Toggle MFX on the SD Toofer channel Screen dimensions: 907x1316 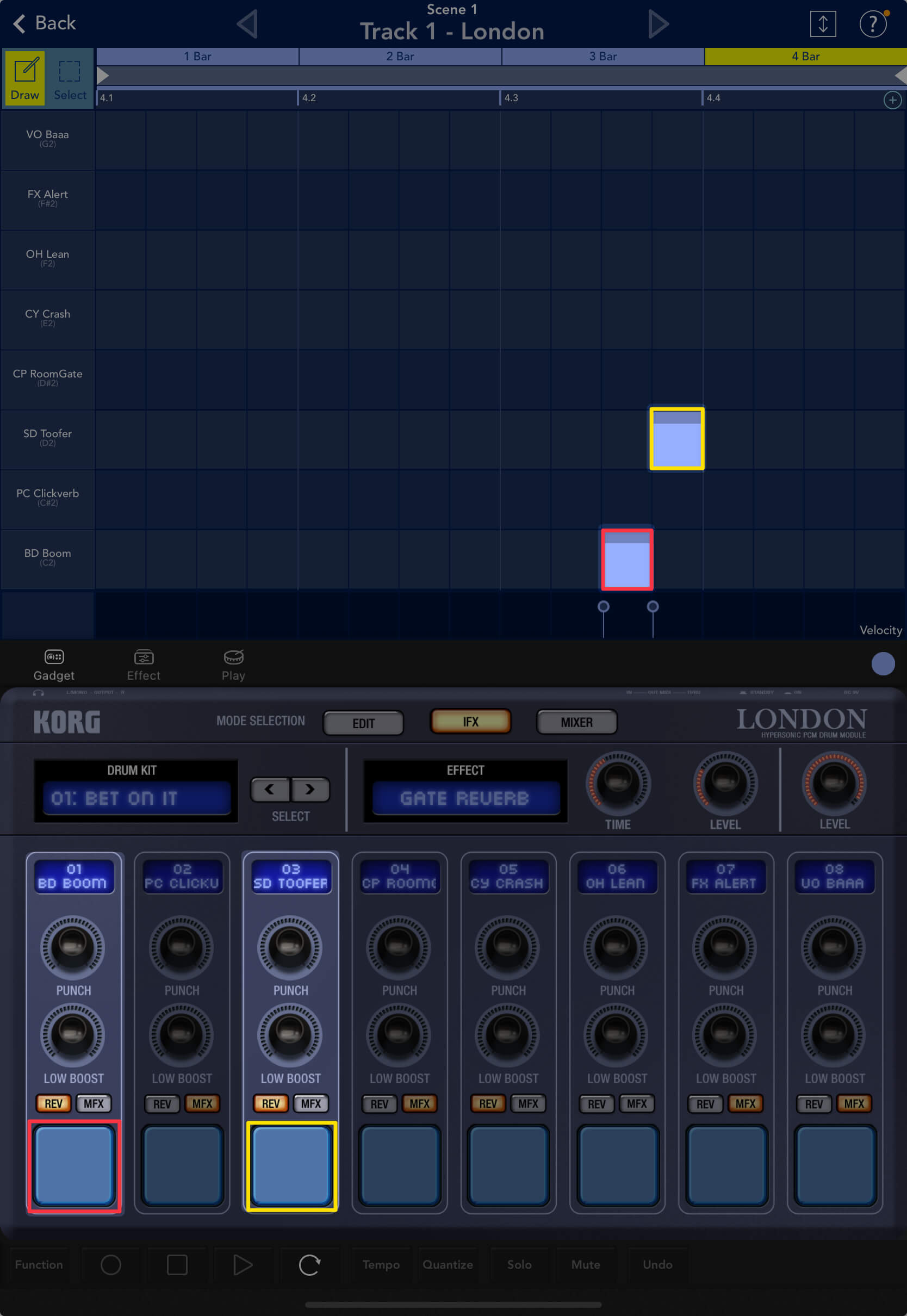tap(311, 1103)
